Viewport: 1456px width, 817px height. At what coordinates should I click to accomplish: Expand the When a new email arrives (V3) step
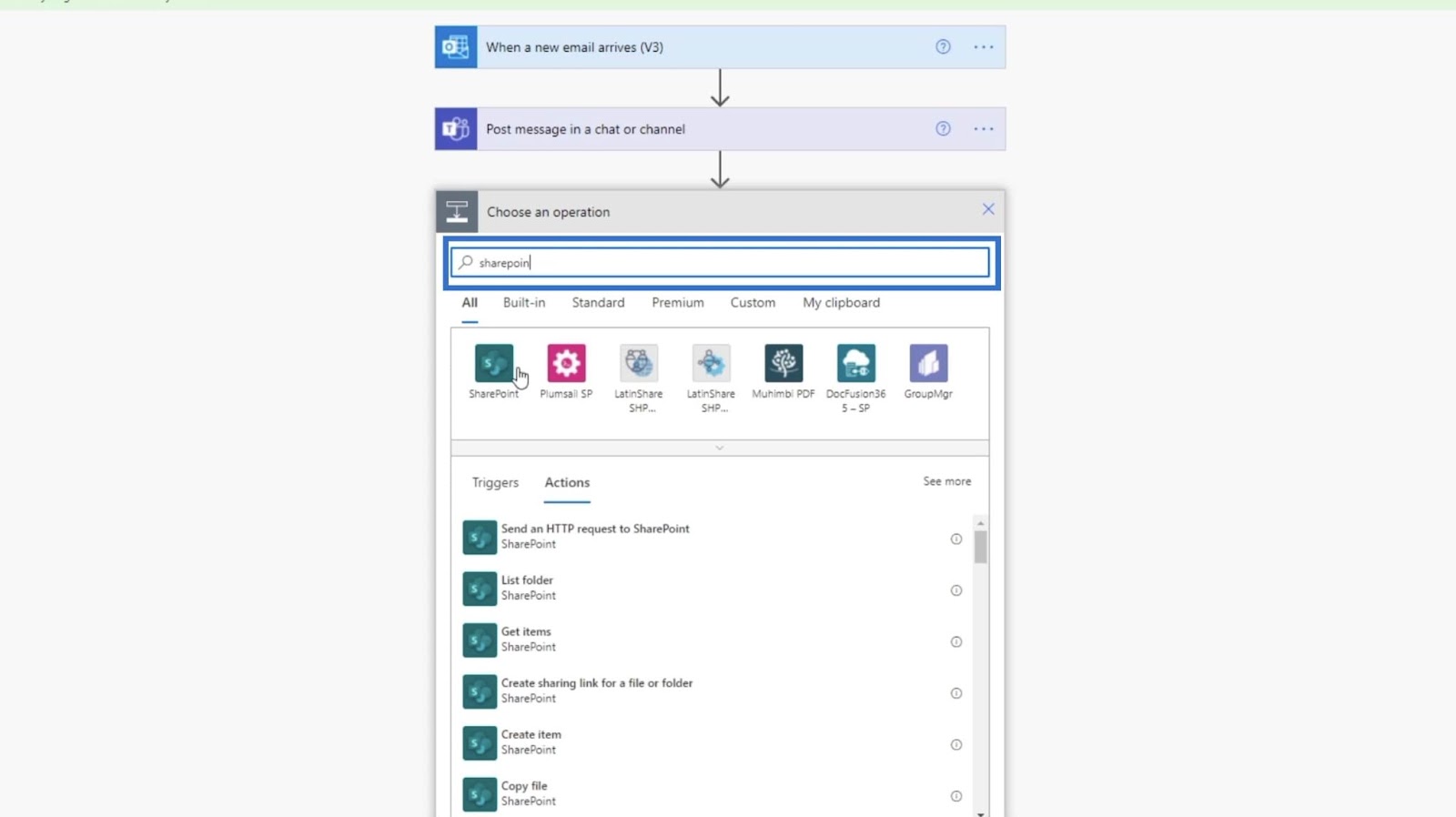click(720, 47)
